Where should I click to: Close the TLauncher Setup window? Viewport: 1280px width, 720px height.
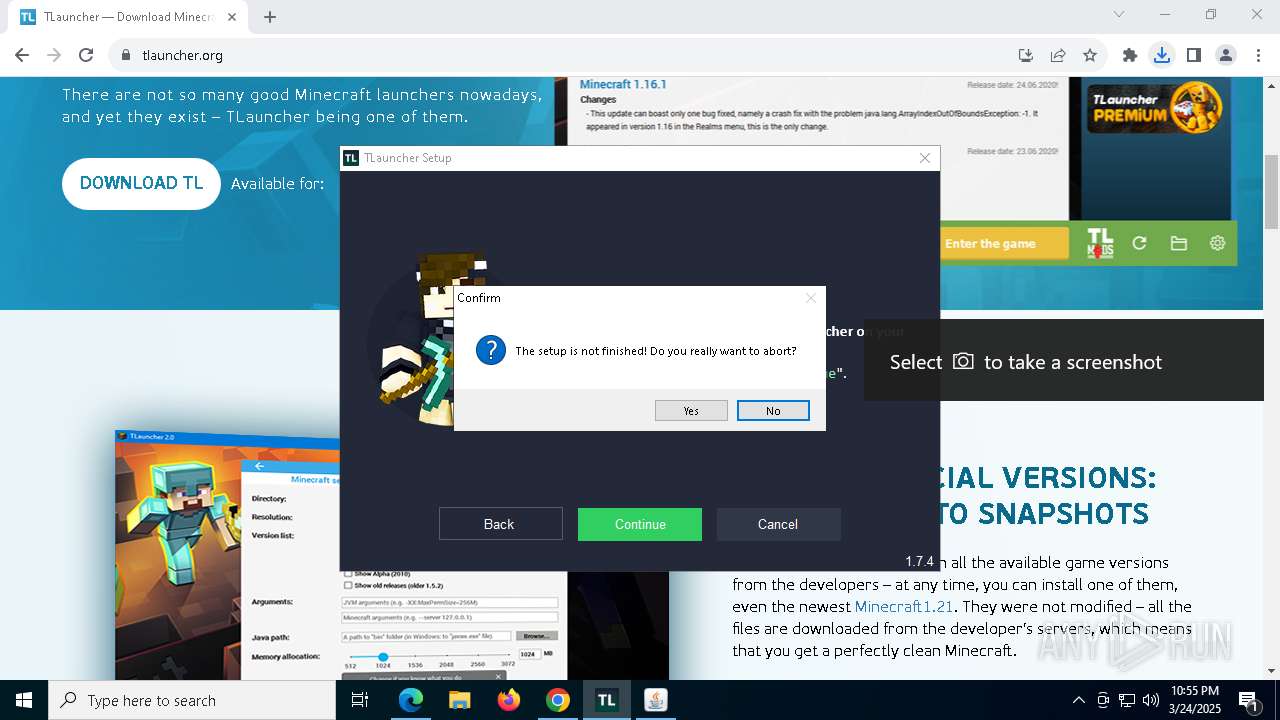pyautogui.click(x=925, y=158)
